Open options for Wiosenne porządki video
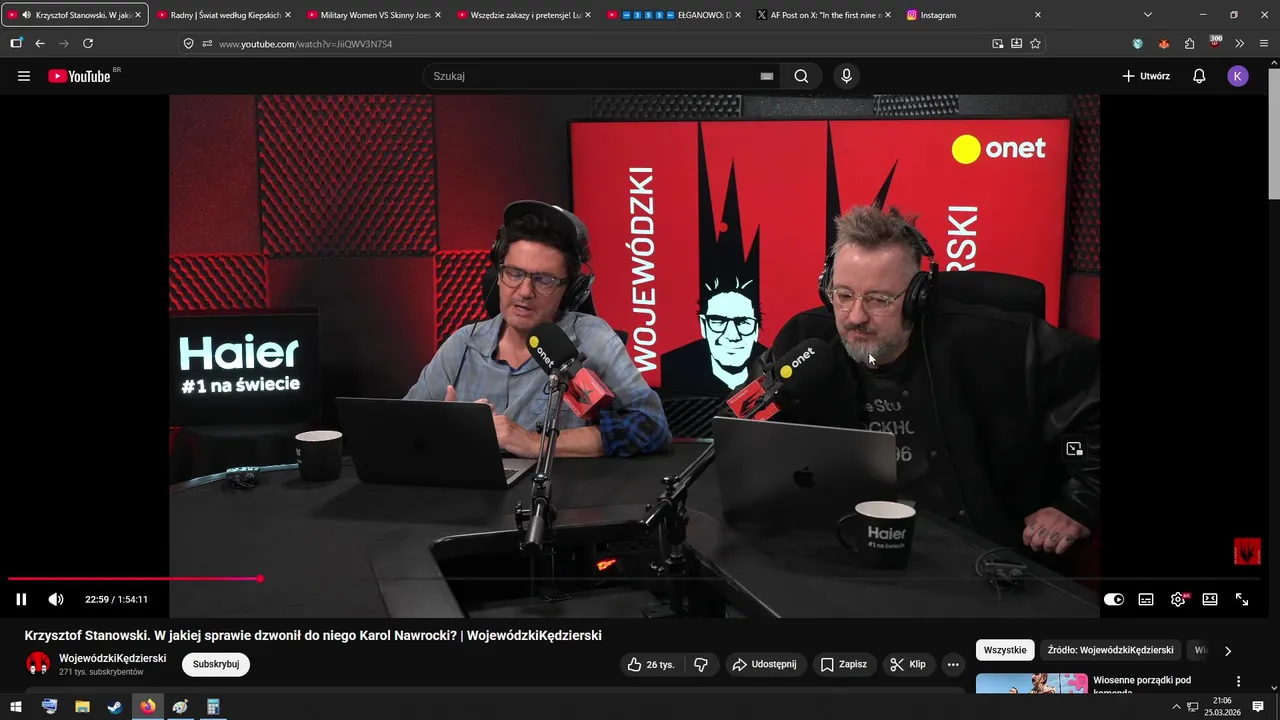Viewport: 1280px width, 720px height. (x=1238, y=682)
